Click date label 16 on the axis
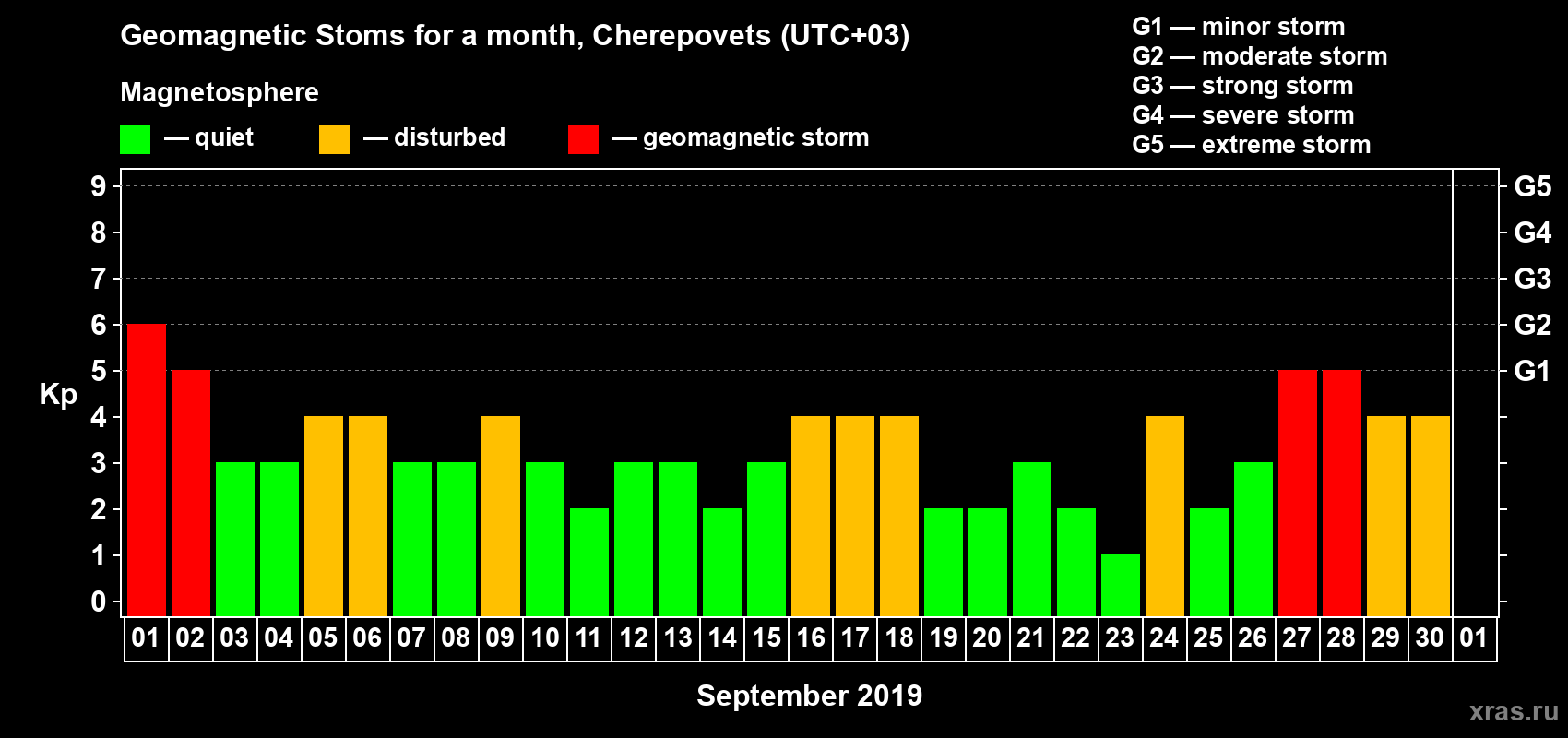Image resolution: width=1568 pixels, height=738 pixels. click(811, 638)
